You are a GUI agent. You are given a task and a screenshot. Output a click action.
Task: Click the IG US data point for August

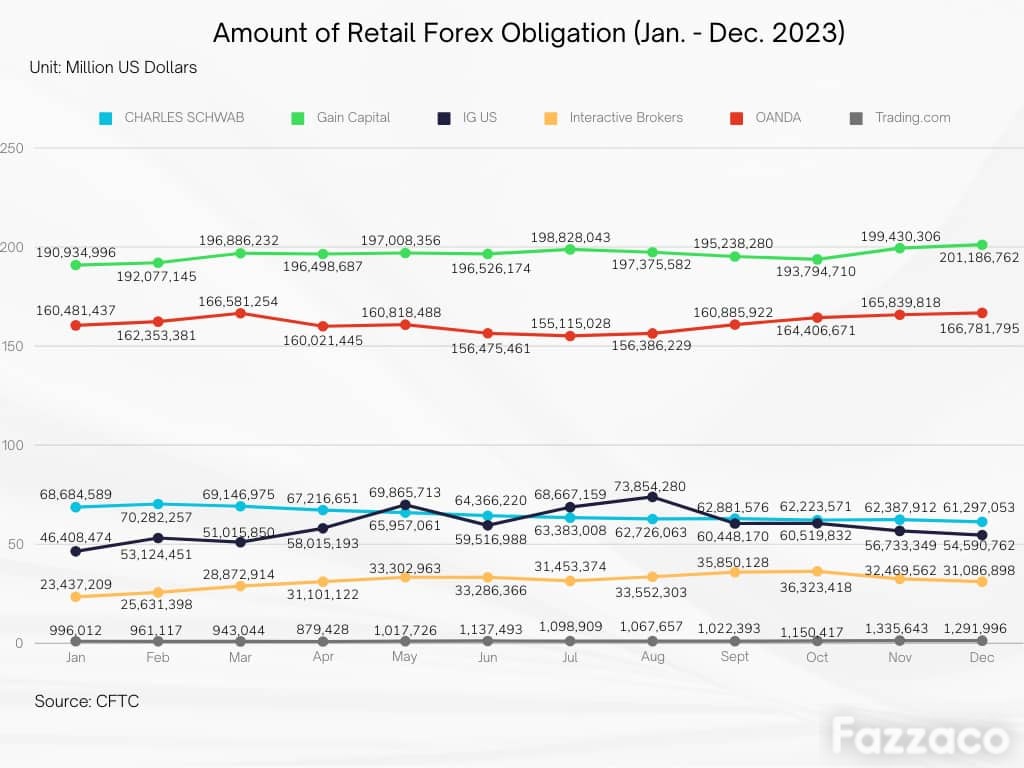pyautogui.click(x=652, y=497)
